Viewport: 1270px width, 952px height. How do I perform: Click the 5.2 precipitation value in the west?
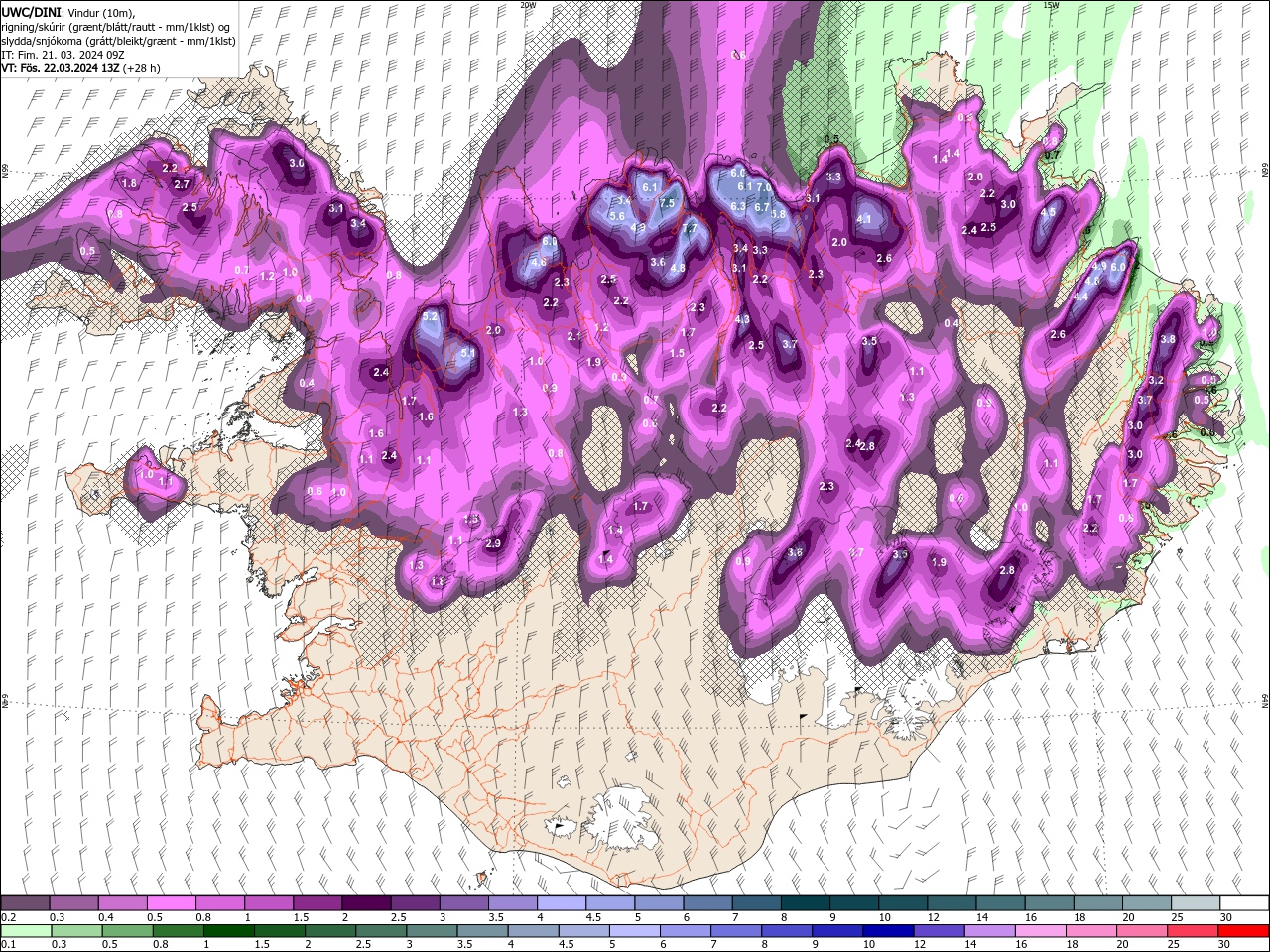(x=430, y=316)
